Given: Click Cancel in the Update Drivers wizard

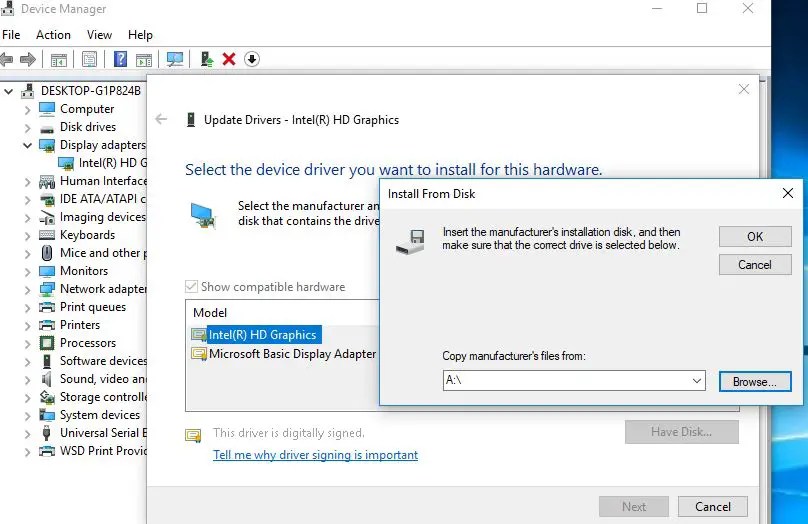Looking at the screenshot, I should 713,506.
